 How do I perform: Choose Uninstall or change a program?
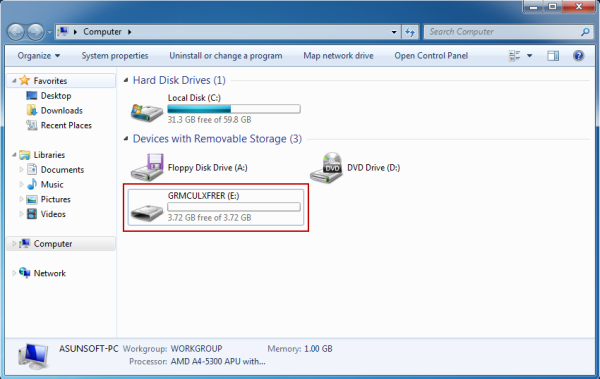[226, 56]
